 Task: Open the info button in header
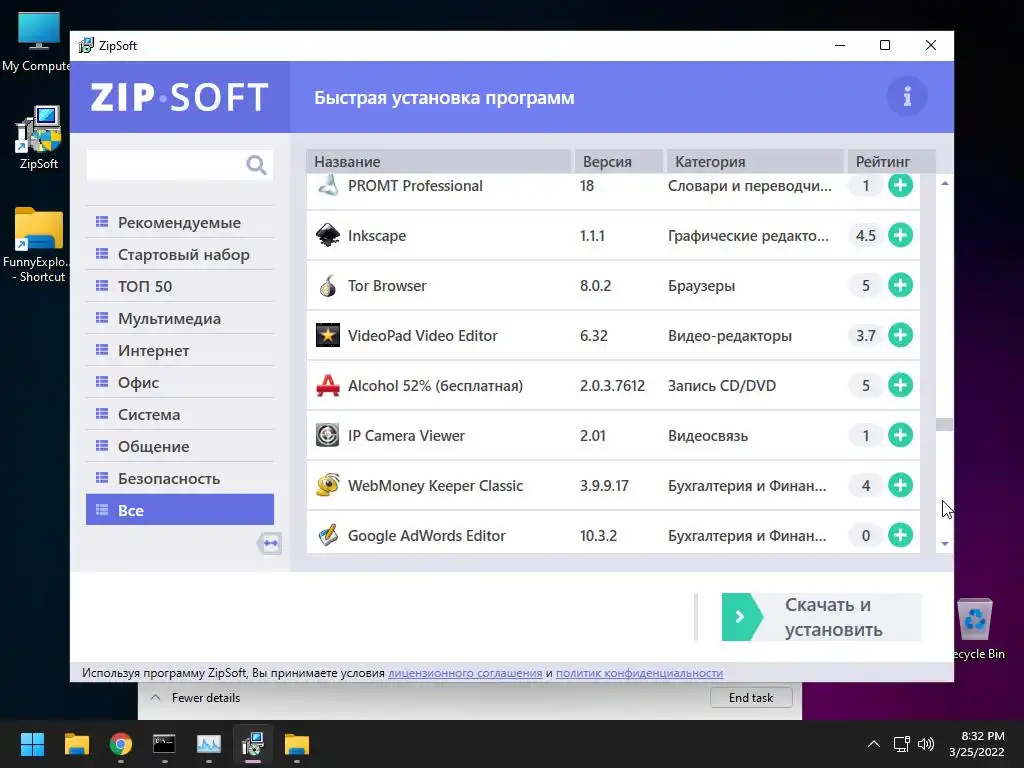pos(906,97)
